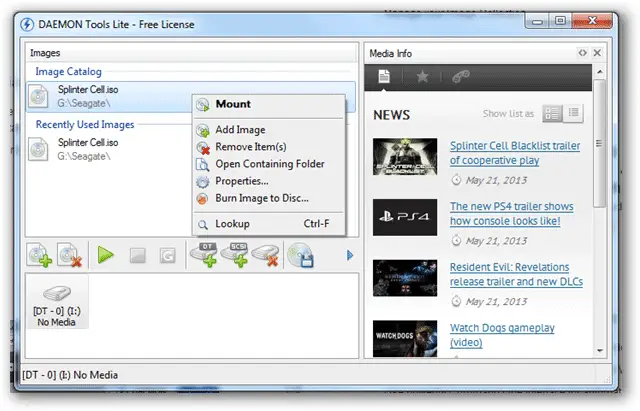640x411 pixels.
Task: Open the new PS4 trailer link
Action: pos(511,214)
